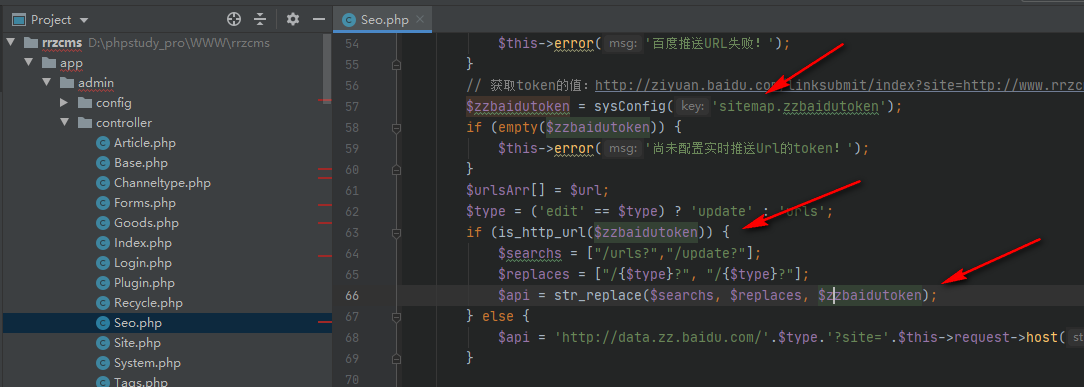Open Plugin.php in the tree
This screenshot has width=1084, height=387.
[x=144, y=283]
